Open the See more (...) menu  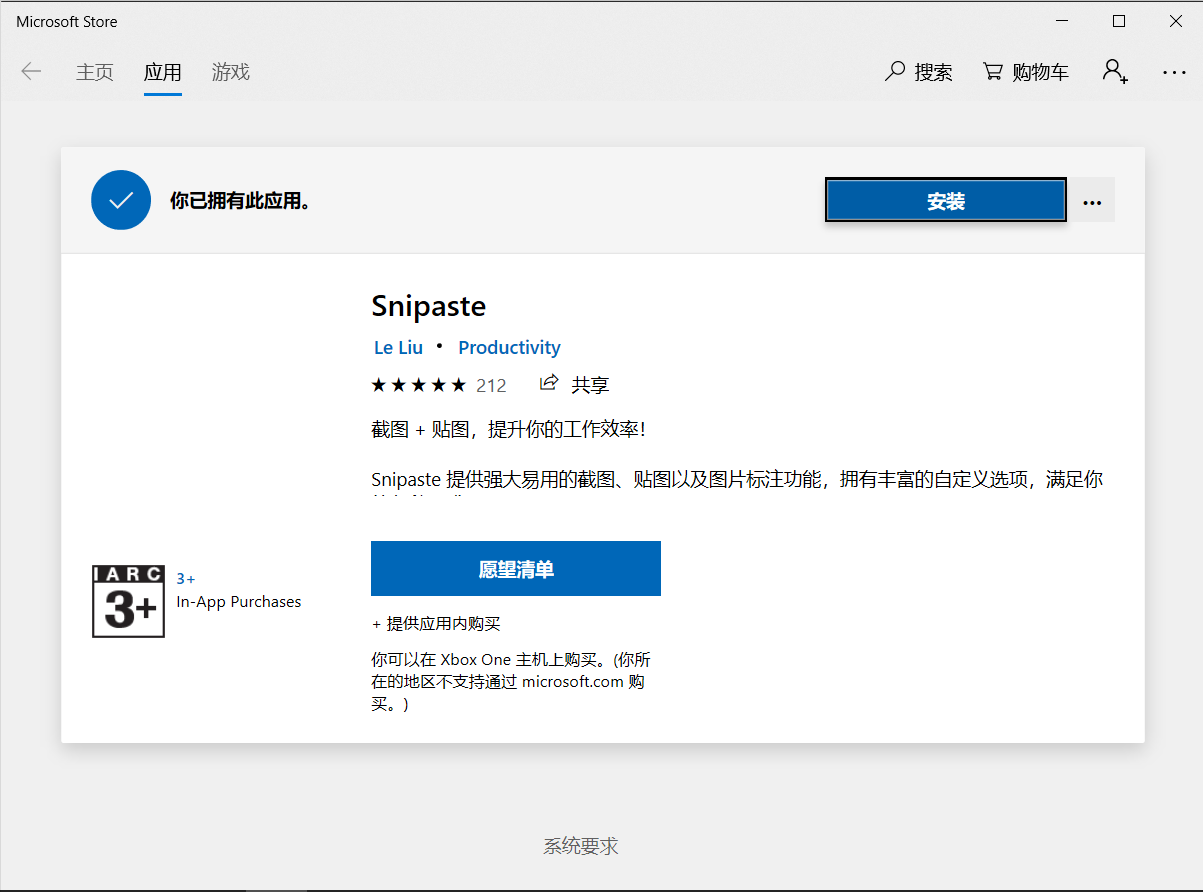click(x=1173, y=71)
